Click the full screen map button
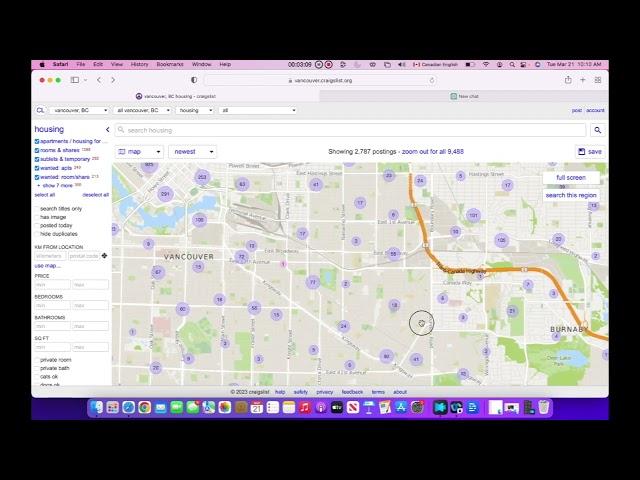 (x=571, y=178)
